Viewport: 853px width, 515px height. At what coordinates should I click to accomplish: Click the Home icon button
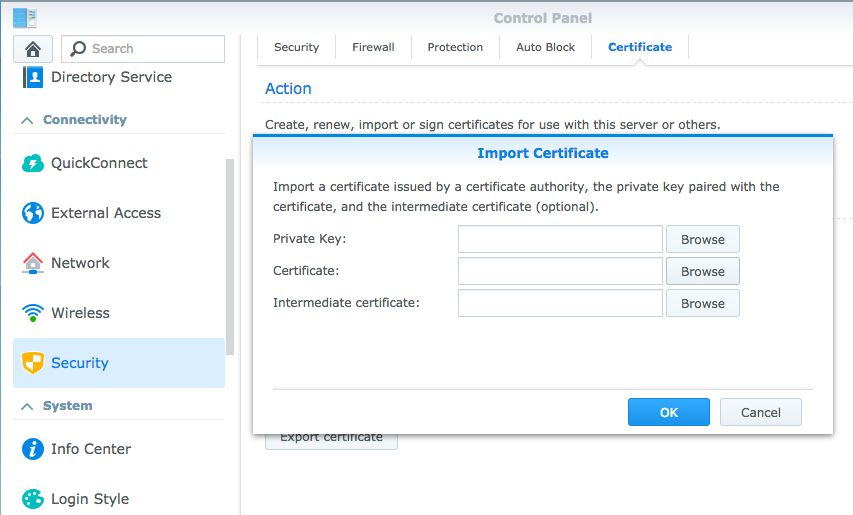tap(33, 49)
